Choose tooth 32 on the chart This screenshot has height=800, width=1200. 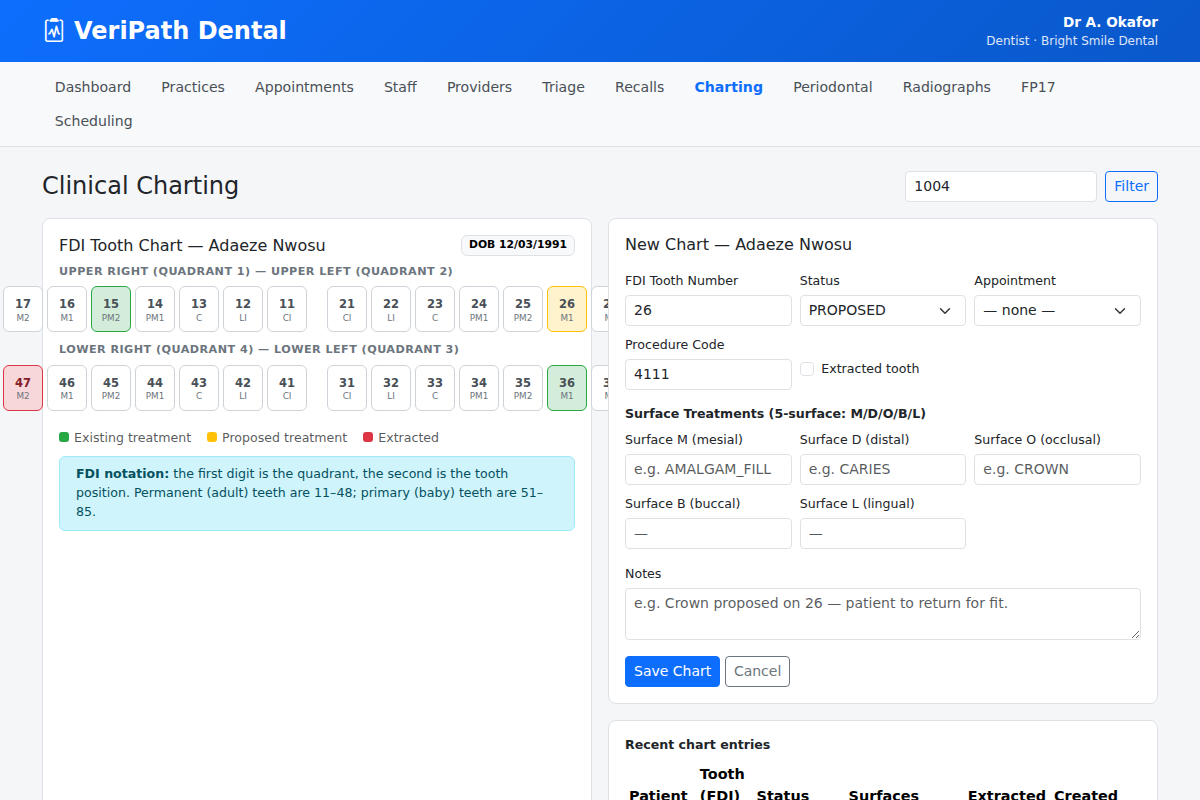(391, 388)
